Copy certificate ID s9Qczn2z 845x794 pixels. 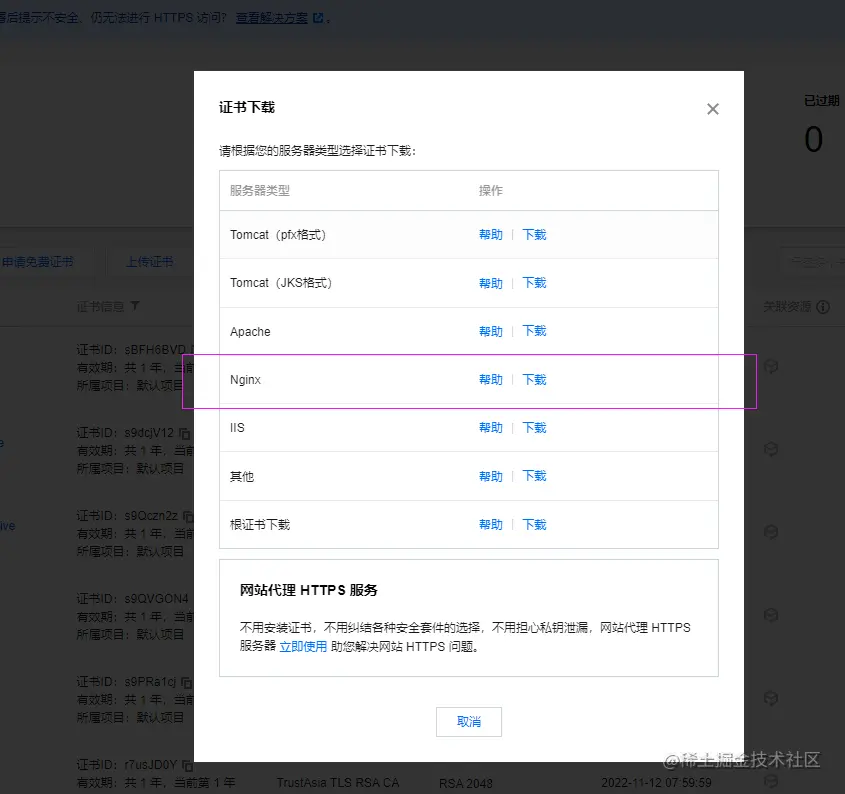(x=188, y=516)
